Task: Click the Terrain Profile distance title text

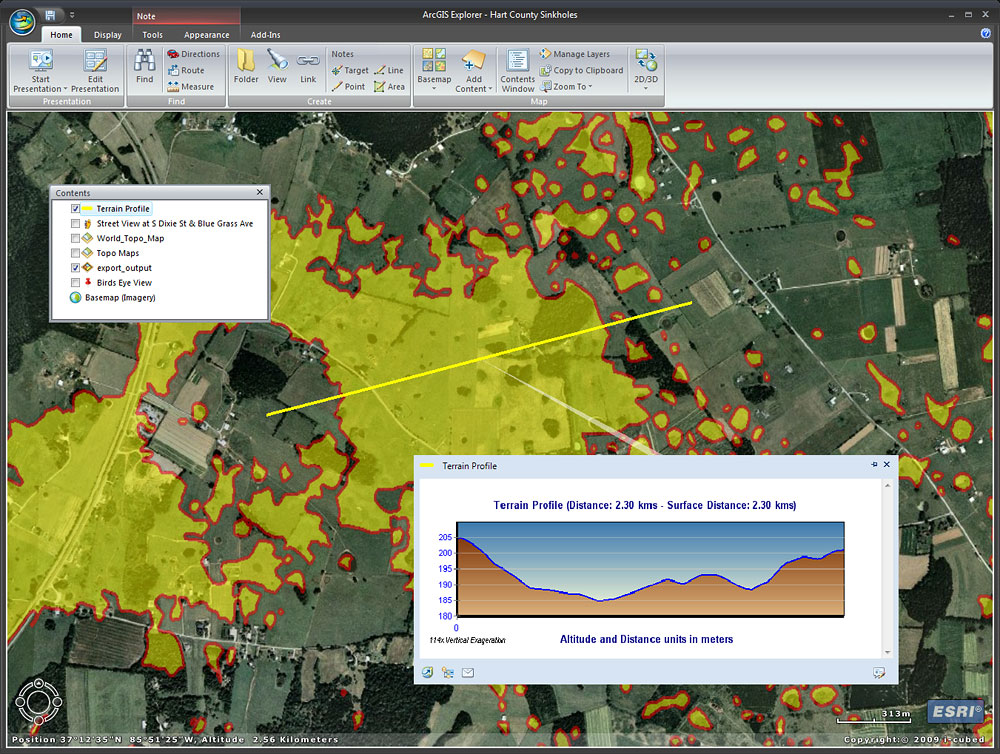Action: tap(645, 505)
